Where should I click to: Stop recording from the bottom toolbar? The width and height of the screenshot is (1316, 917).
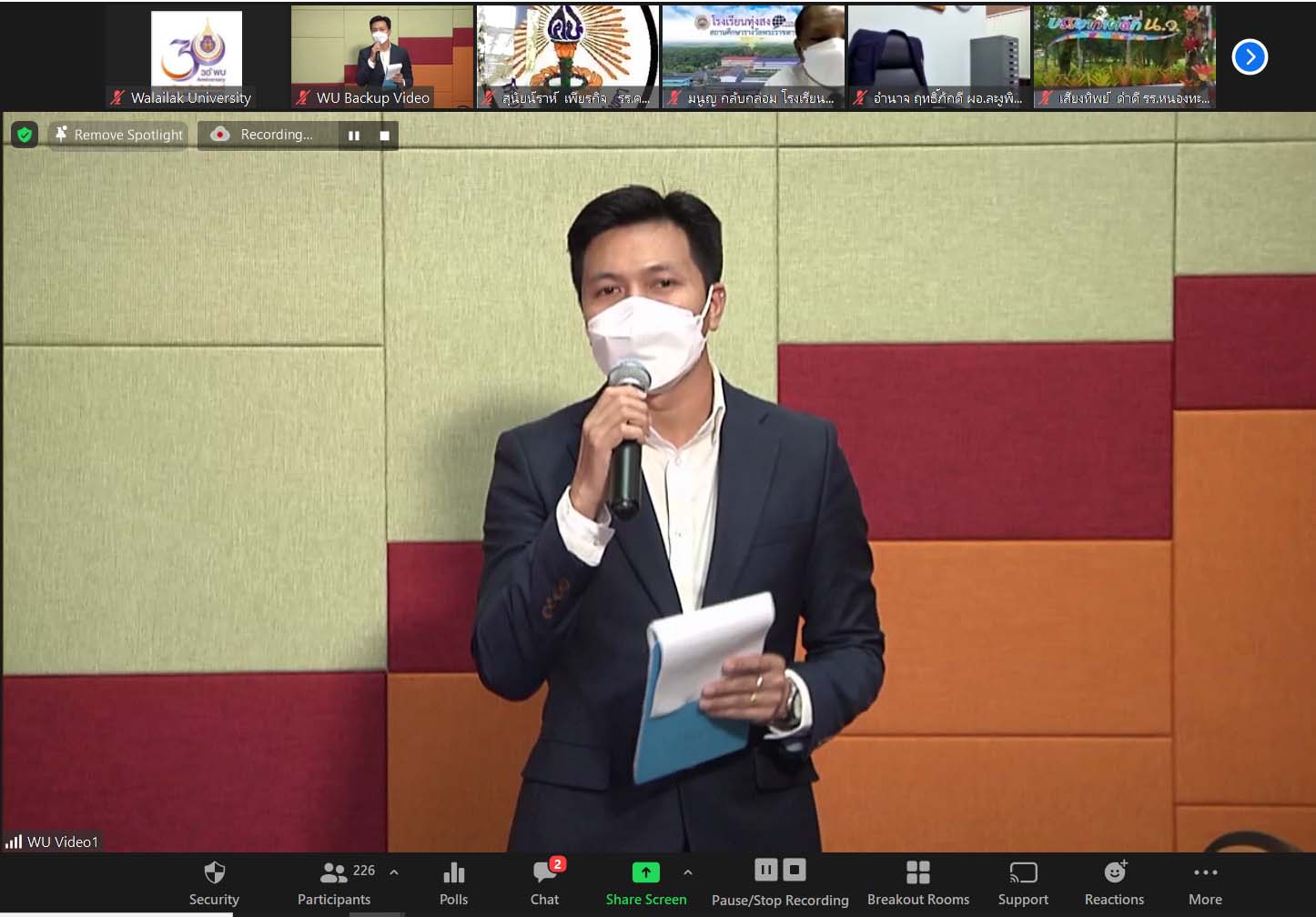point(795,871)
